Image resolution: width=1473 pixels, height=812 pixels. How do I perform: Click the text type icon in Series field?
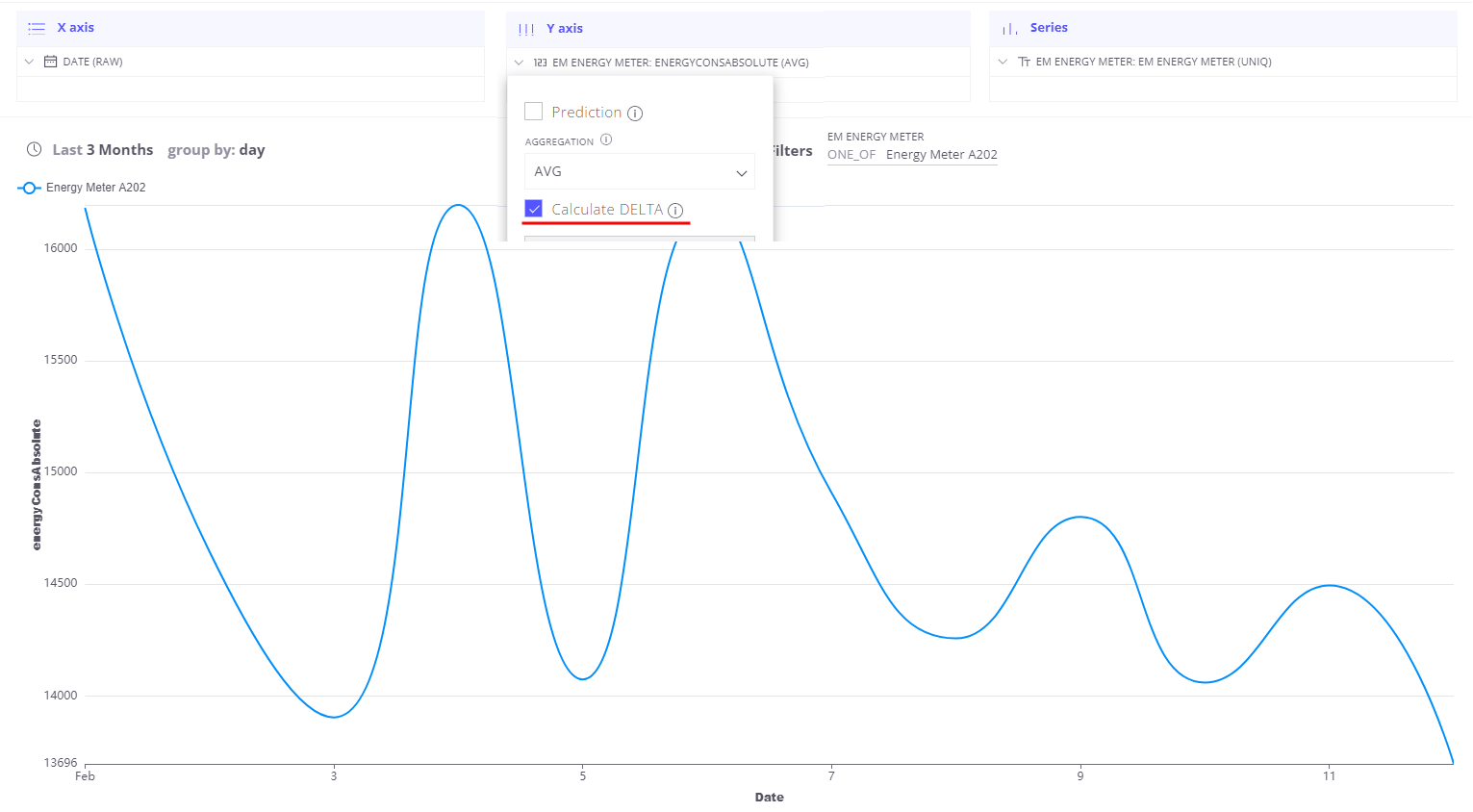pyautogui.click(x=1024, y=62)
